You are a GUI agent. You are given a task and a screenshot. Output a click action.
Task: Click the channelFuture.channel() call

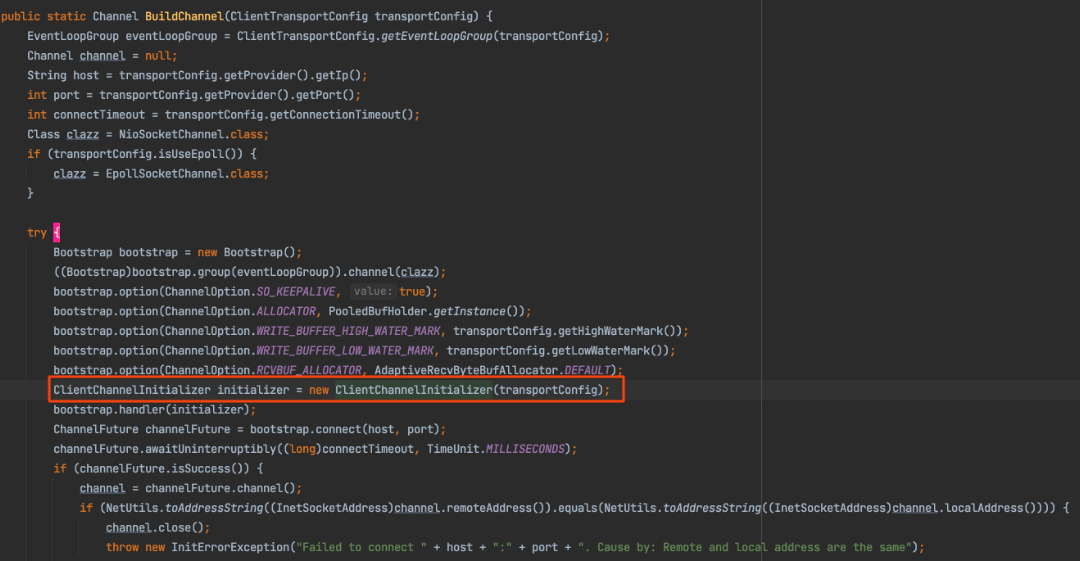click(x=220, y=489)
